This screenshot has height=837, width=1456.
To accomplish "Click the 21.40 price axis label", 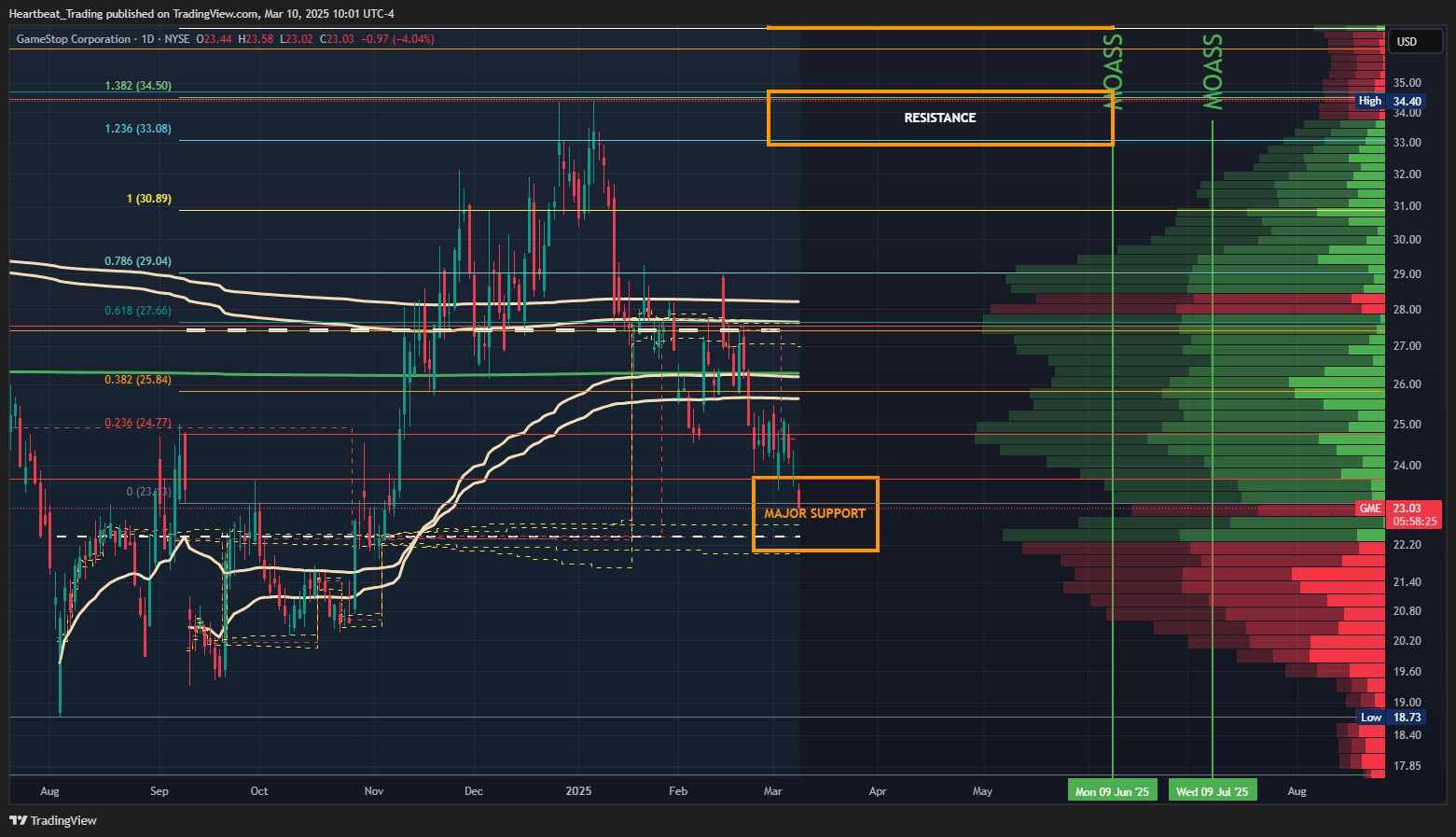I will (1407, 582).
